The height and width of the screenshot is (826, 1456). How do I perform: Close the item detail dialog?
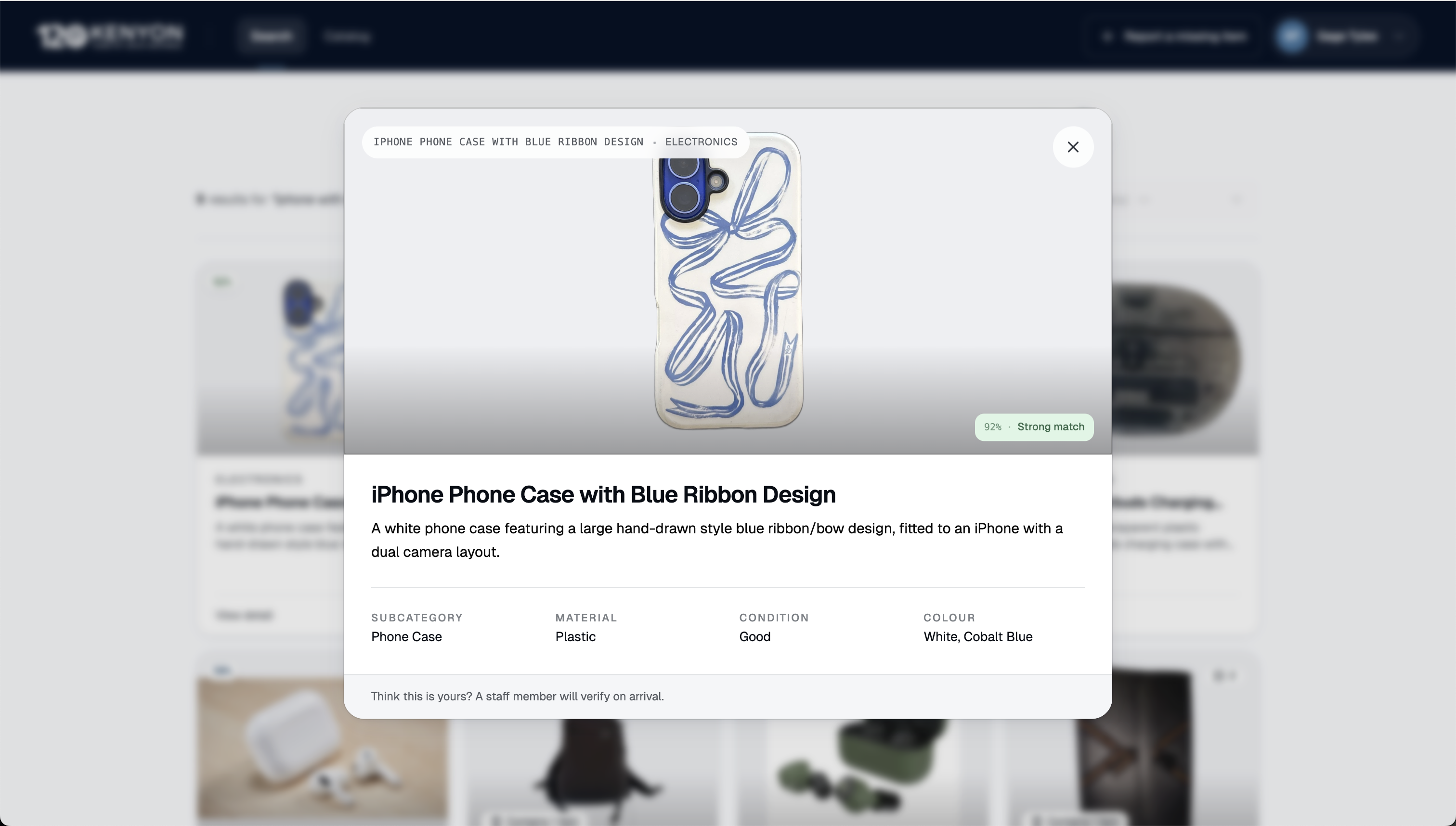pos(1072,147)
